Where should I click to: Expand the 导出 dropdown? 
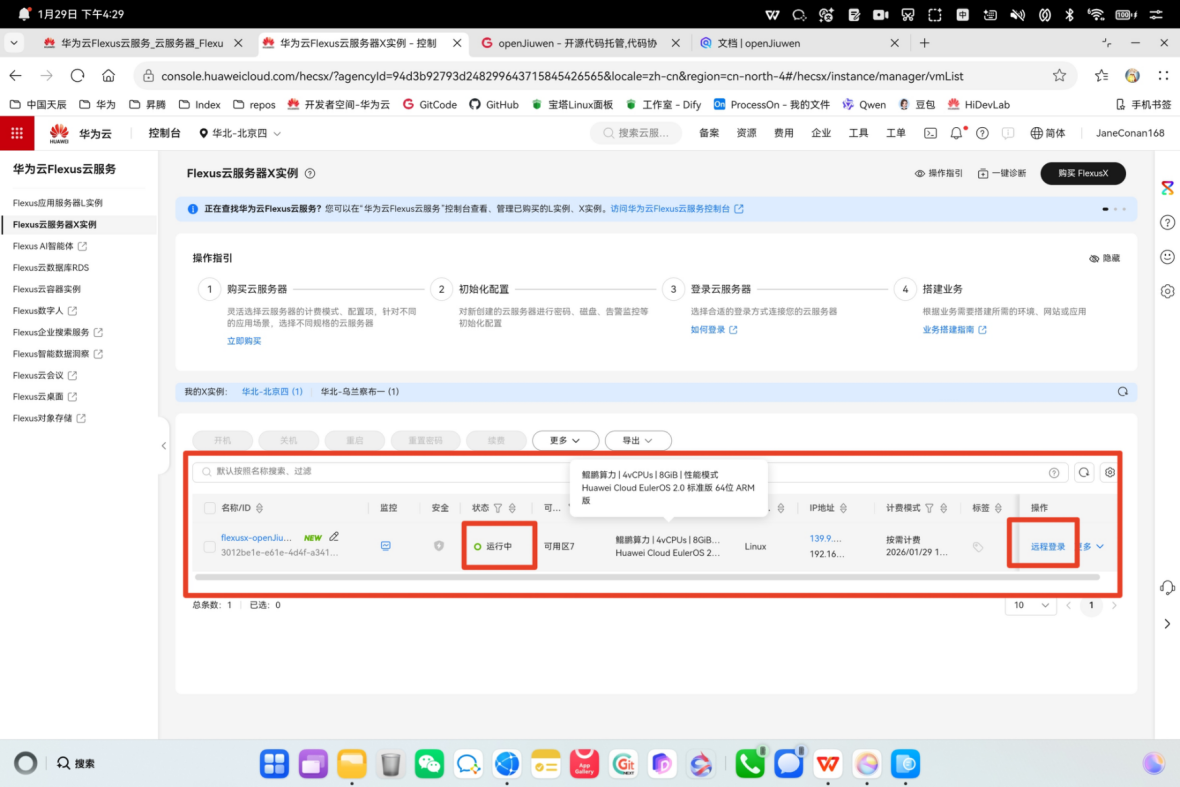pos(637,440)
